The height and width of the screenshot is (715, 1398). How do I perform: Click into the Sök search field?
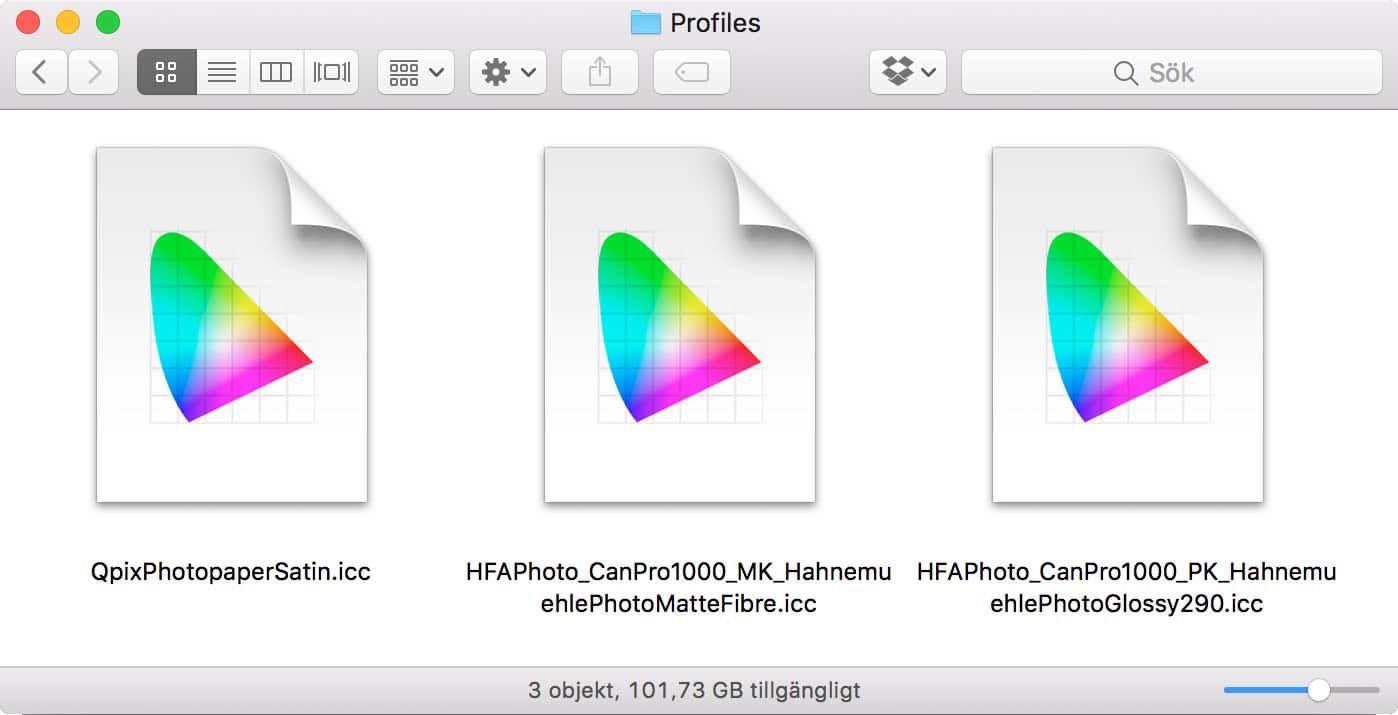click(1170, 72)
